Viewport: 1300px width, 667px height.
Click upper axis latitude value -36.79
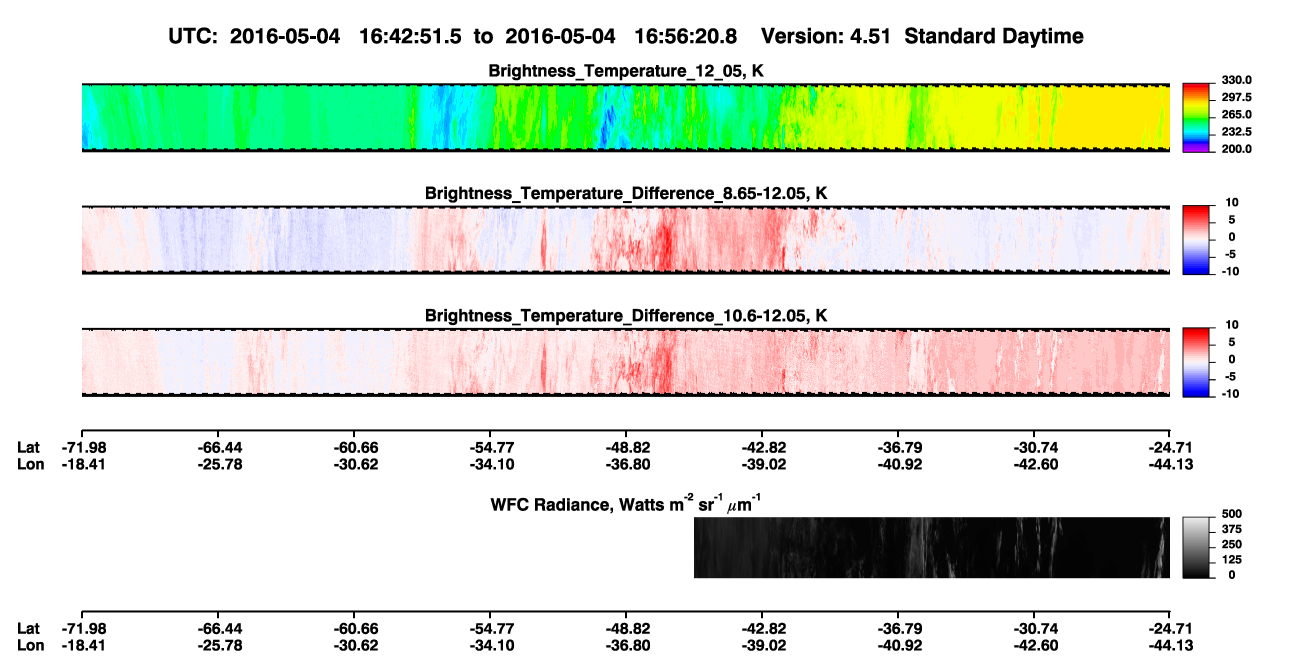point(898,447)
